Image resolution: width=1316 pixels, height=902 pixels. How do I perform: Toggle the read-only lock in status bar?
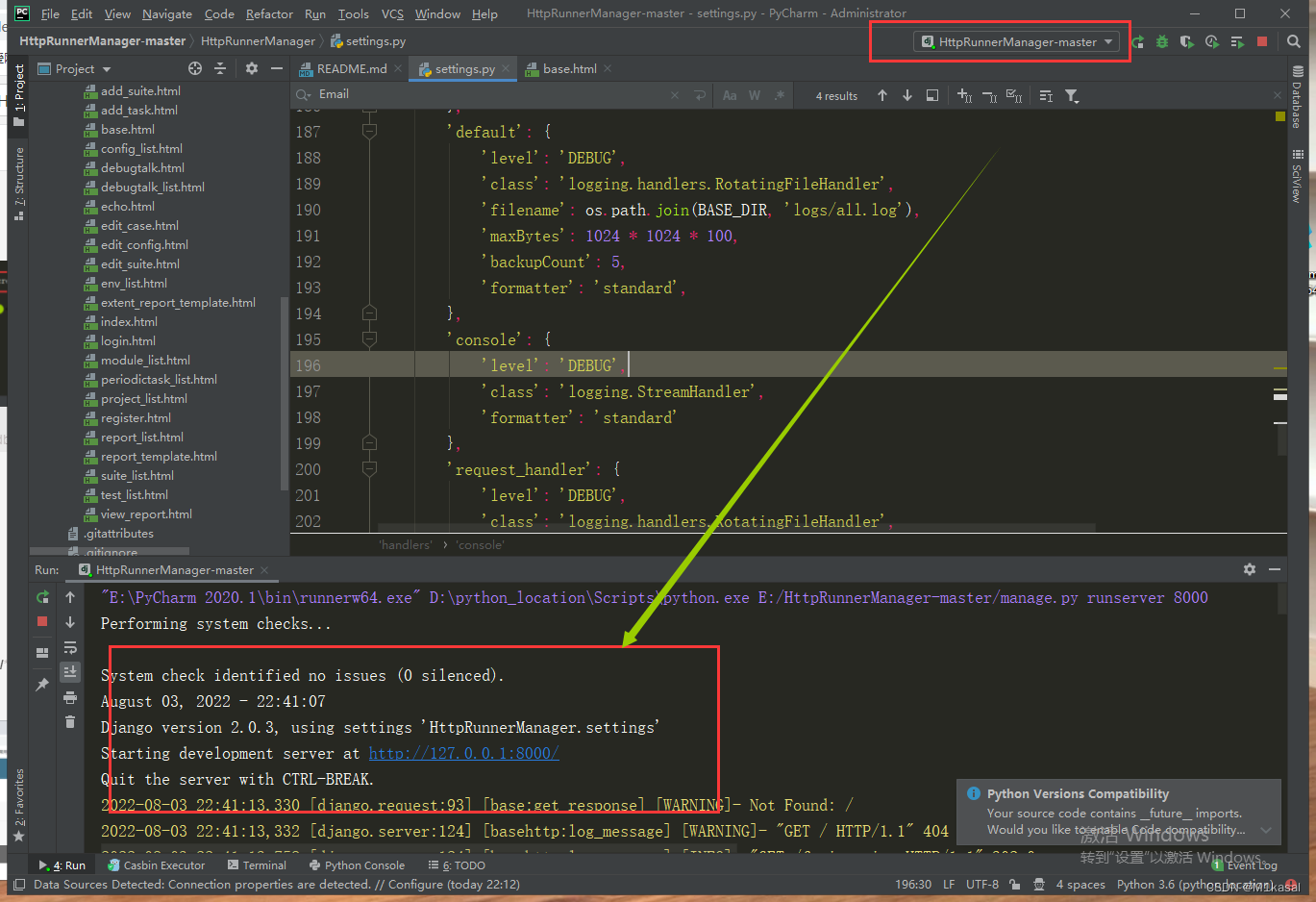tap(1013, 884)
